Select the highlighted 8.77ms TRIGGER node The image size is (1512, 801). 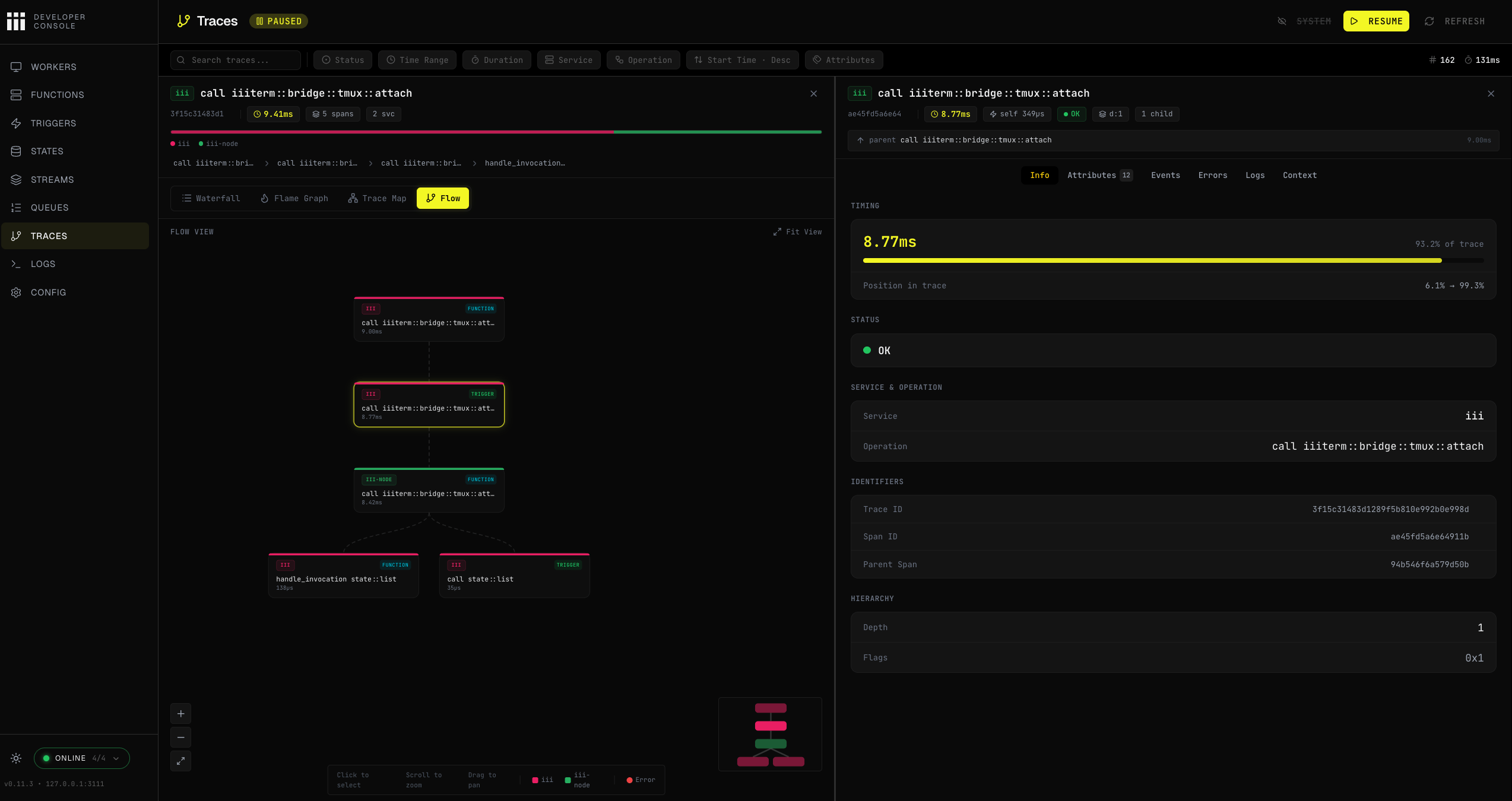point(429,405)
